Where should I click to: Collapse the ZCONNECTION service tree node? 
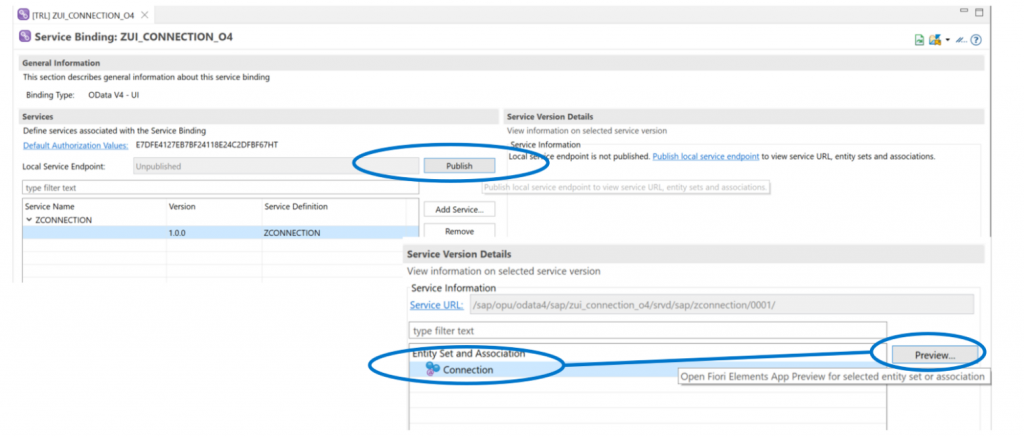coord(29,220)
